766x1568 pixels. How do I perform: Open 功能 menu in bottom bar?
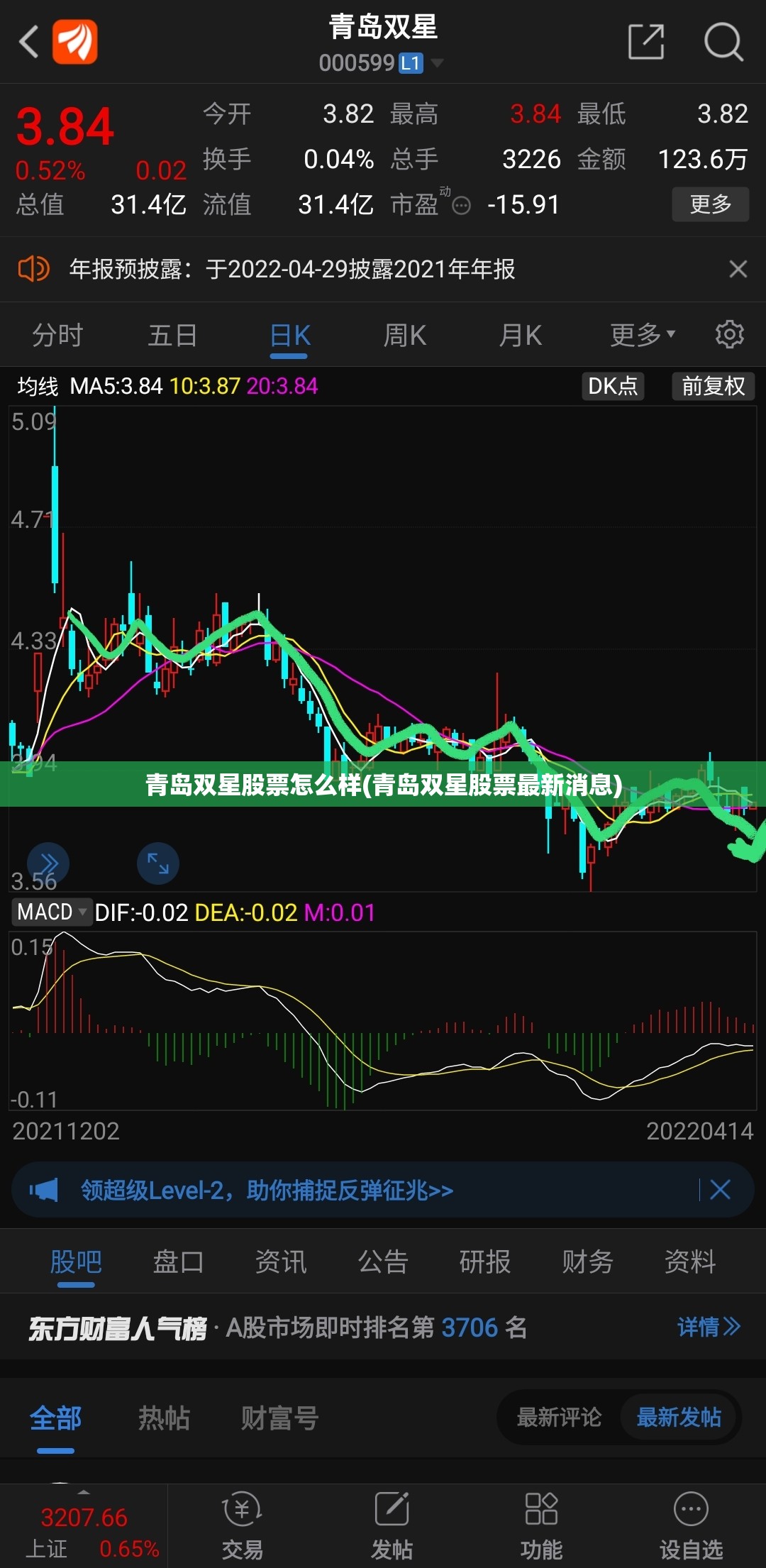coord(541,1525)
